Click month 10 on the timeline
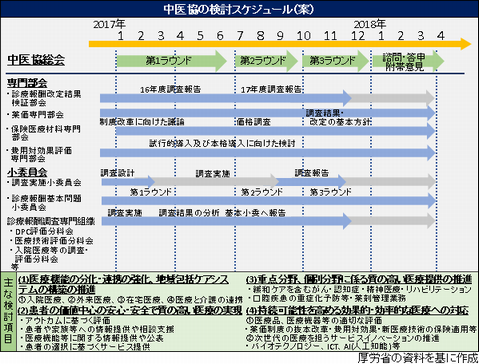This screenshot has height=364, width=479. tap(304, 36)
